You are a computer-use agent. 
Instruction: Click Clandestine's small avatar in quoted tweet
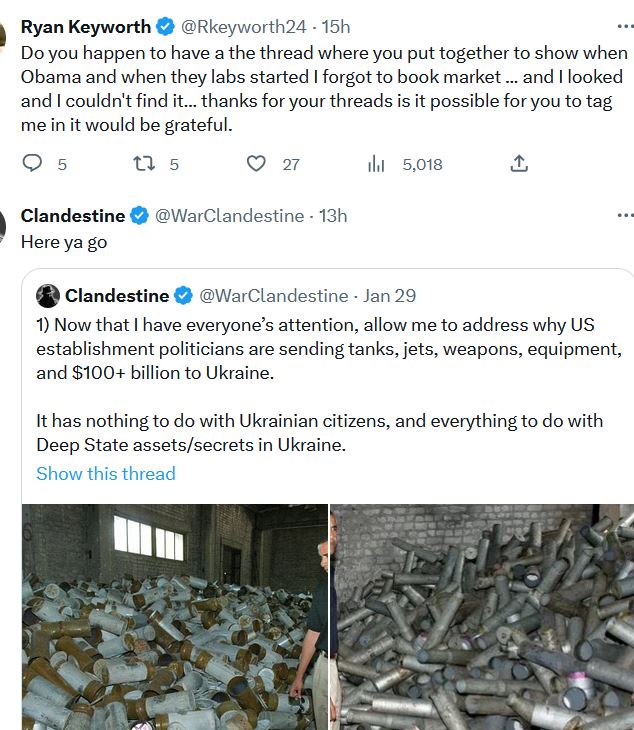tap(48, 296)
